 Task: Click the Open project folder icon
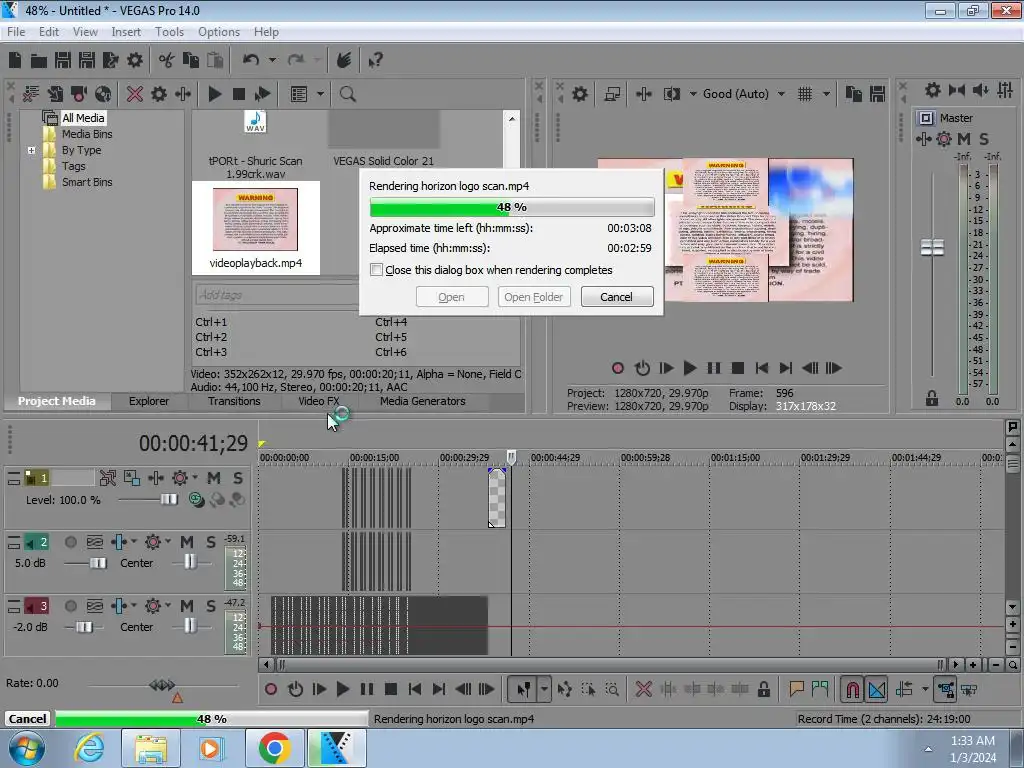pyautogui.click(x=39, y=61)
